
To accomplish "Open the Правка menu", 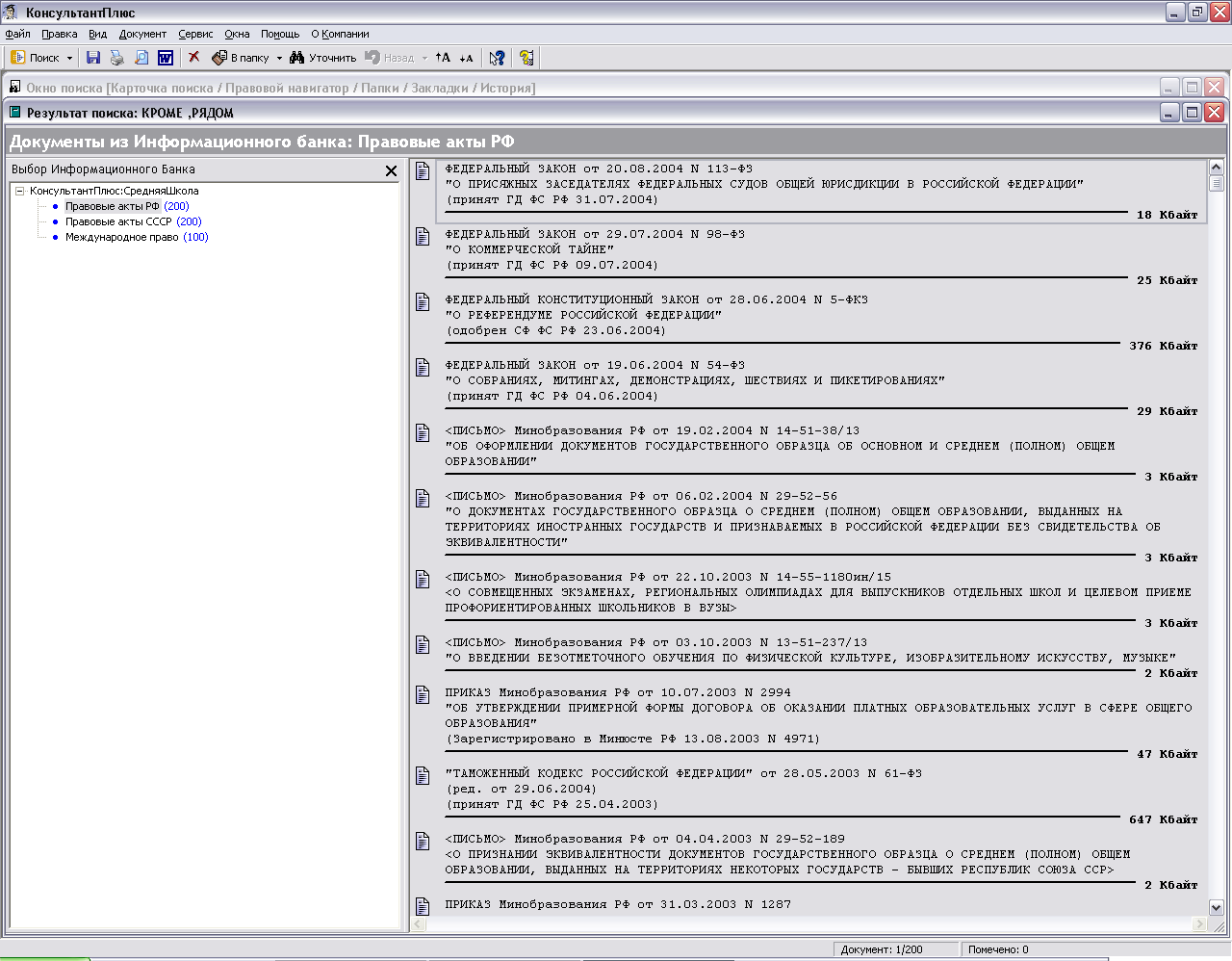I will coord(60,34).
